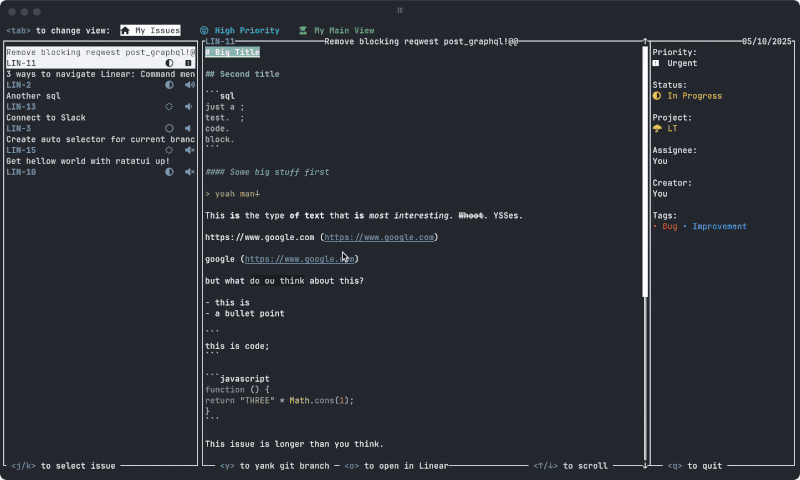Click the '<↑/↓> to scroll' hint
This screenshot has height=480, width=800.
click(x=570, y=466)
